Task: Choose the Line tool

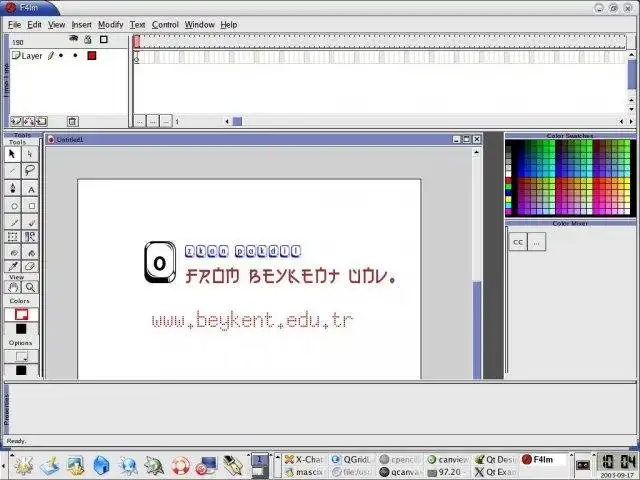Action: [12, 171]
